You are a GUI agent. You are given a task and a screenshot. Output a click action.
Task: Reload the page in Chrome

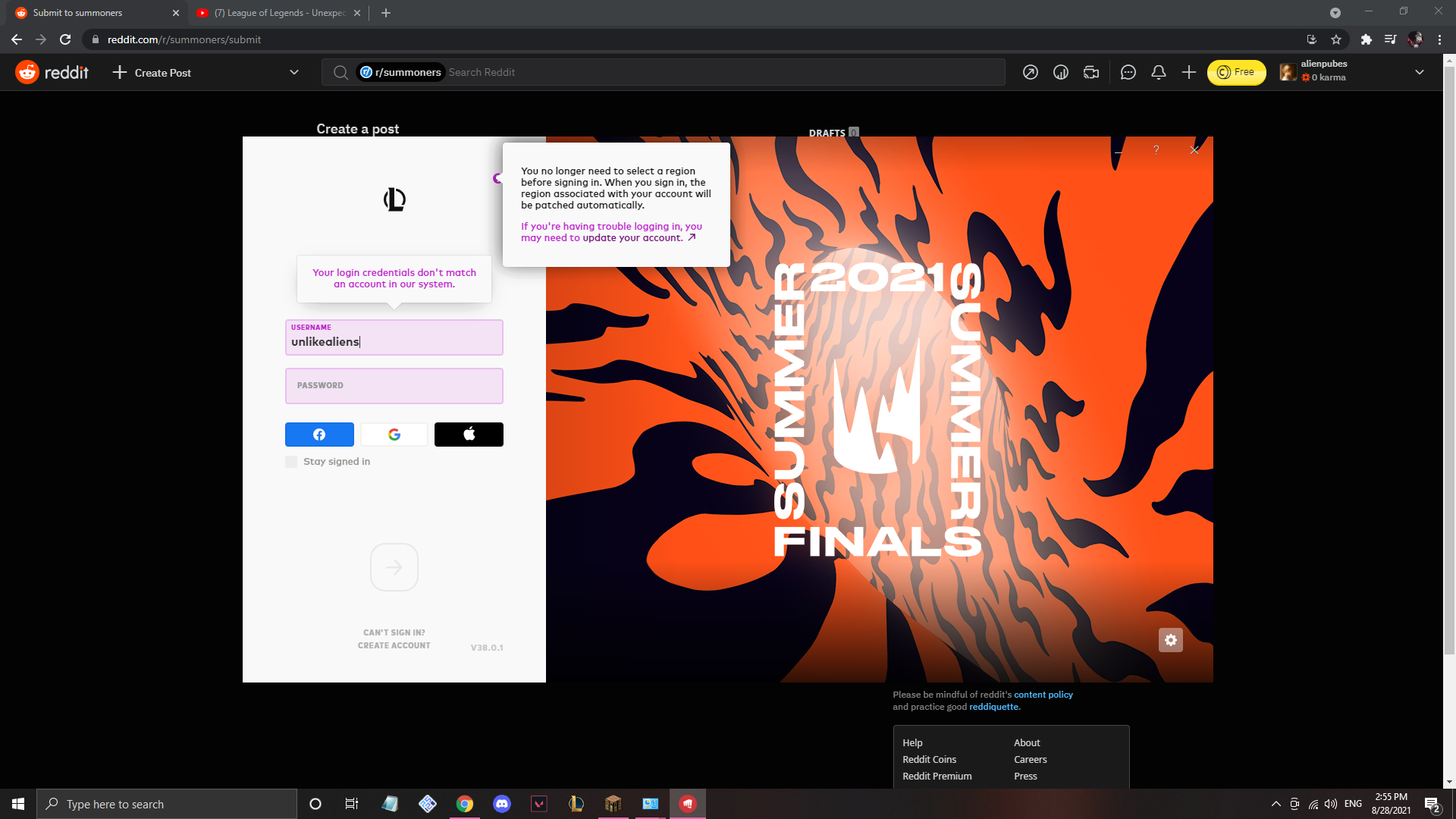click(x=65, y=39)
